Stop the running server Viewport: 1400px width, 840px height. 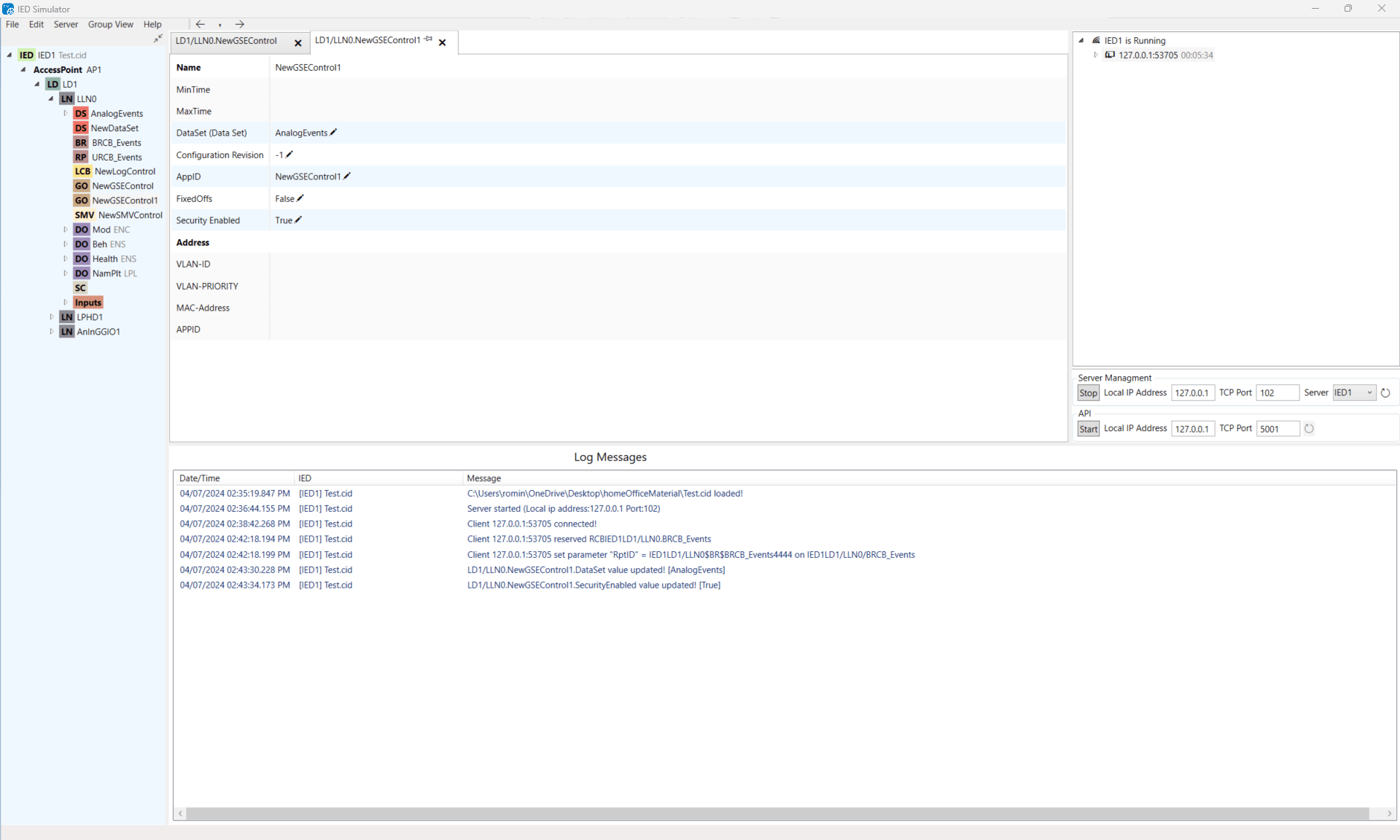(1088, 393)
